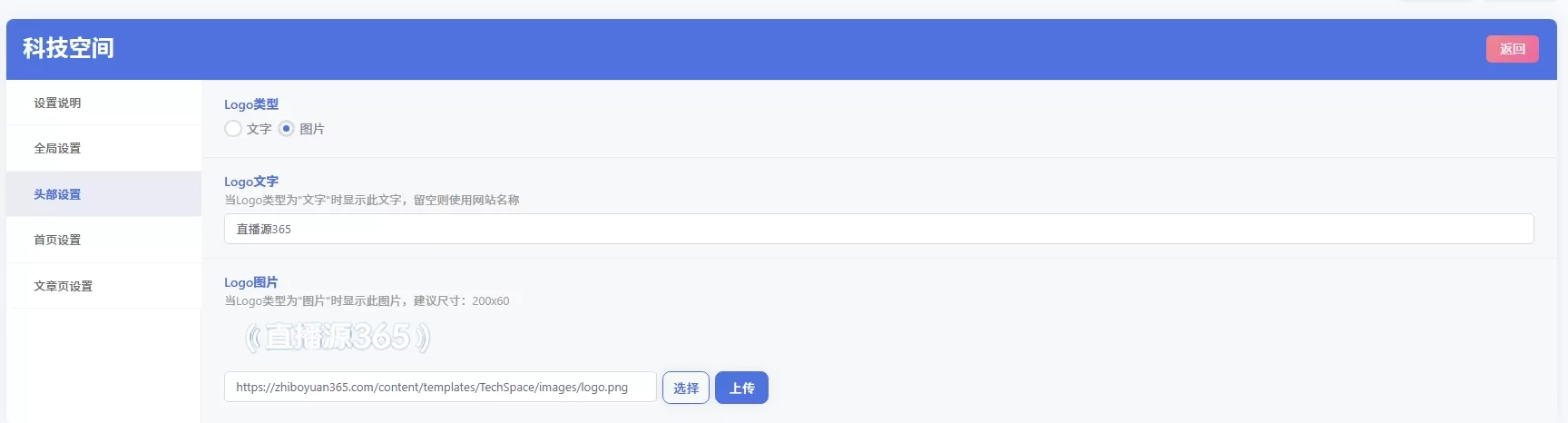The image size is (1568, 423).
Task: Focus the logo.png URL input field
Action: point(440,387)
